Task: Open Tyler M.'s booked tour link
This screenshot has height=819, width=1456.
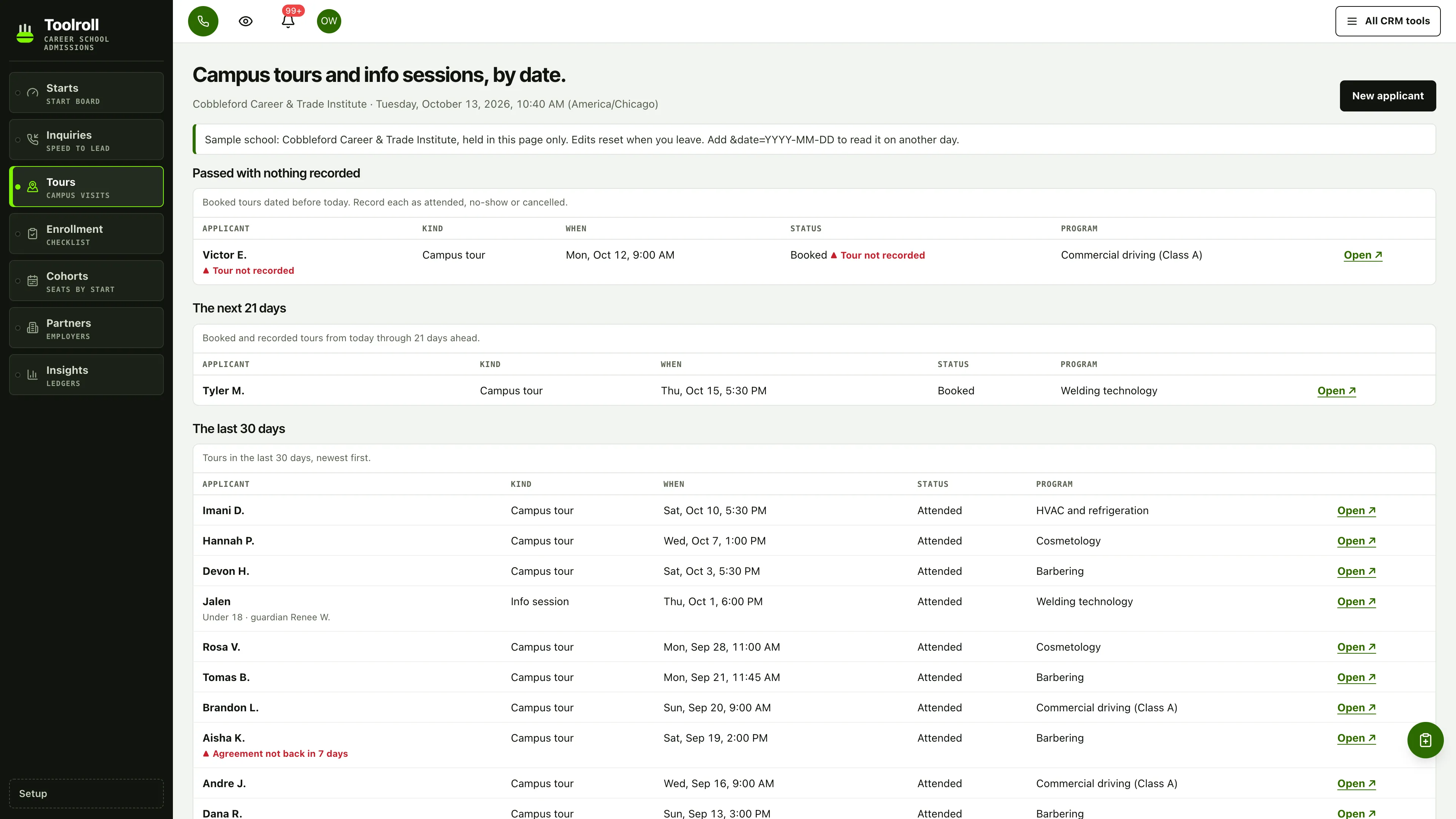Action: pos(1337,391)
